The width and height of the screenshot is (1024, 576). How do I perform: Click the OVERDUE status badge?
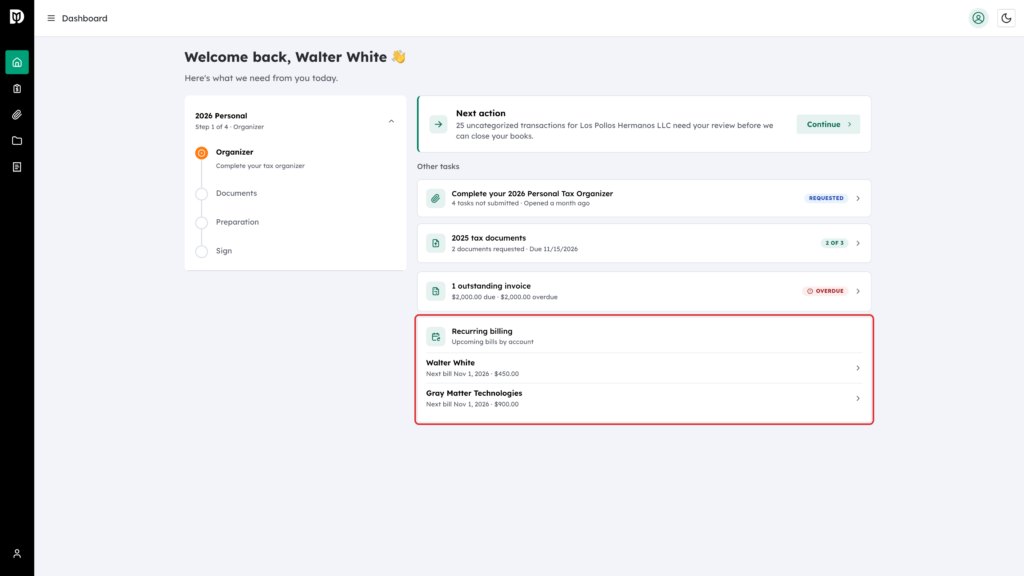825,291
